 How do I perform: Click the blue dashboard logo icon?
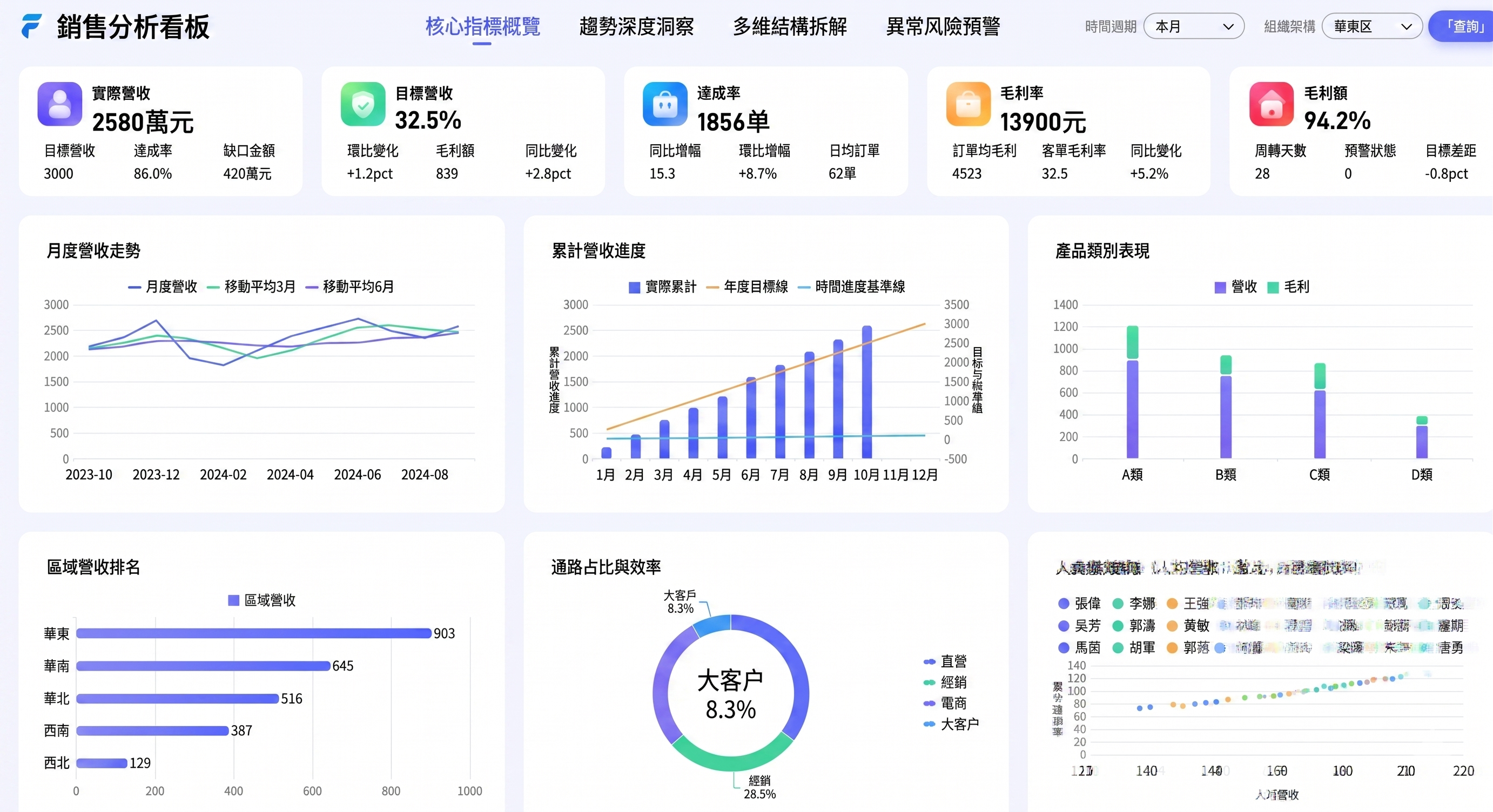[32, 26]
